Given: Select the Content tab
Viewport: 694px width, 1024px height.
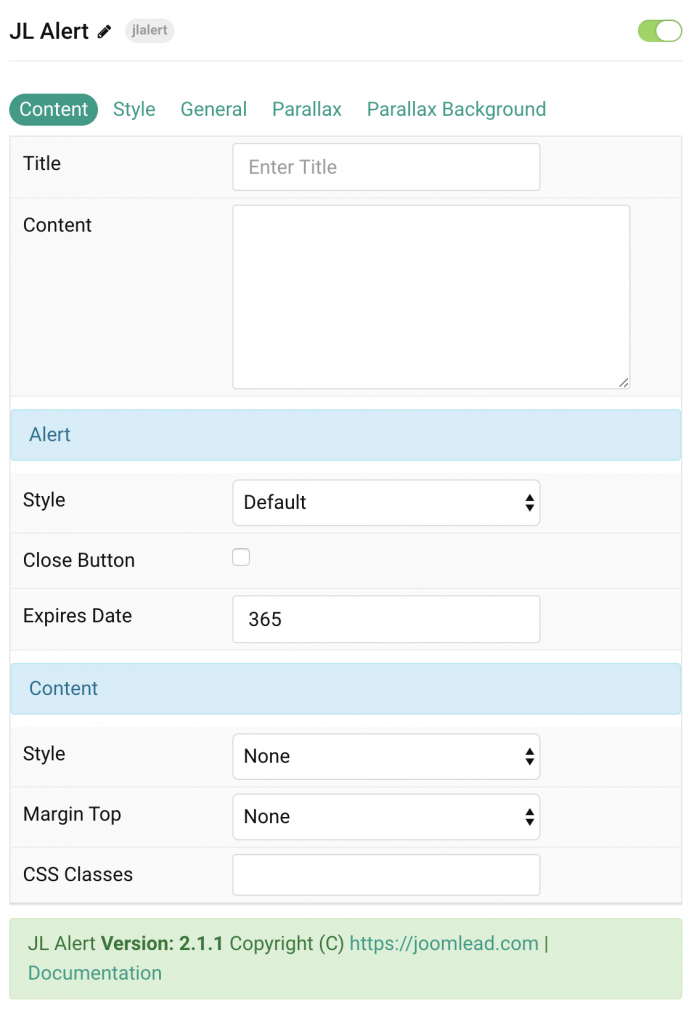Looking at the screenshot, I should [53, 109].
